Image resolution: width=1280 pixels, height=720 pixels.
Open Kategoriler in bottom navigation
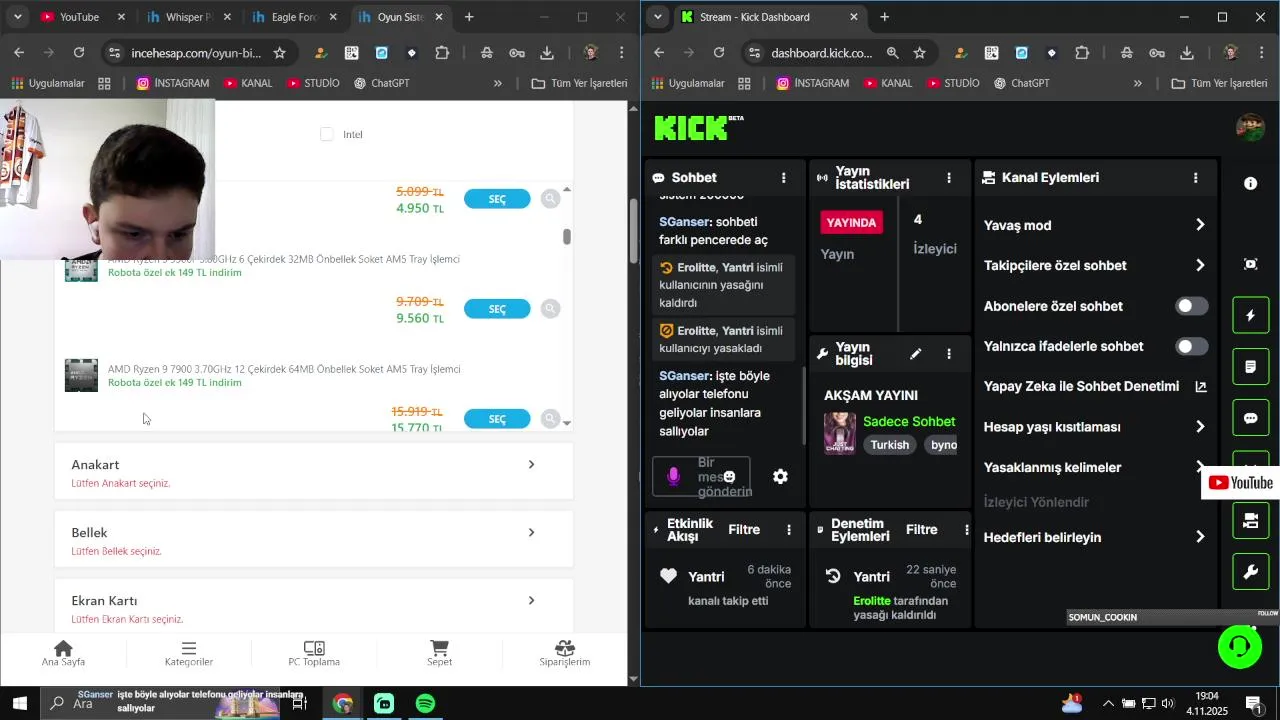pos(189,654)
